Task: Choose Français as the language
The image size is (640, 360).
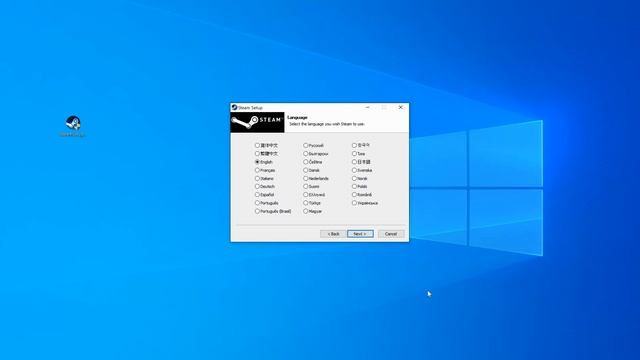Action: click(257, 170)
